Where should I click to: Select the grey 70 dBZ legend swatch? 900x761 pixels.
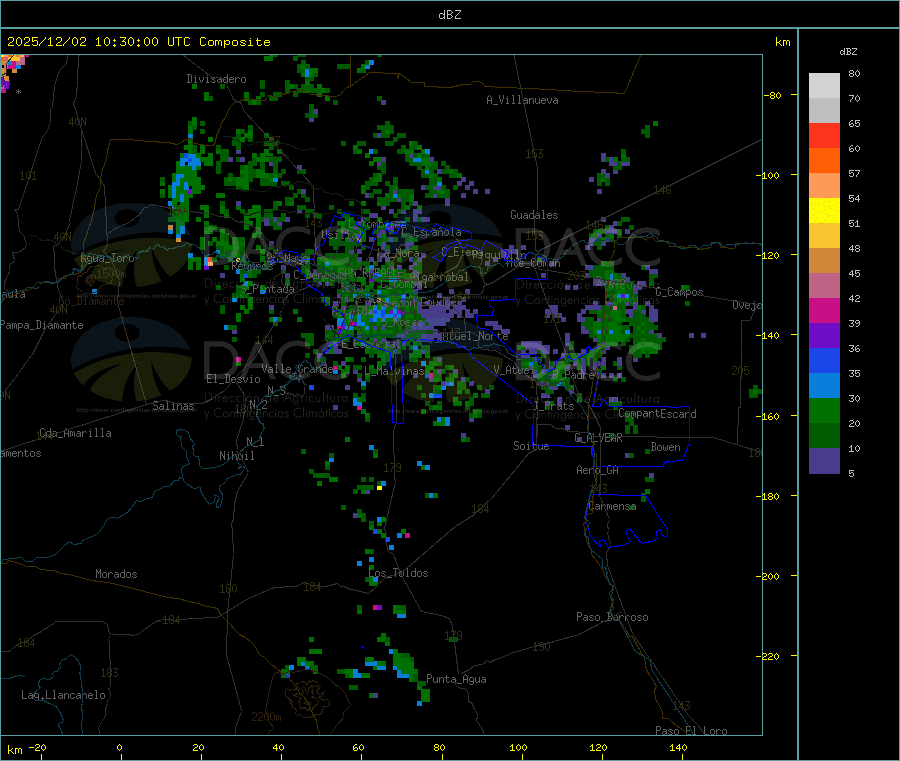(824, 111)
